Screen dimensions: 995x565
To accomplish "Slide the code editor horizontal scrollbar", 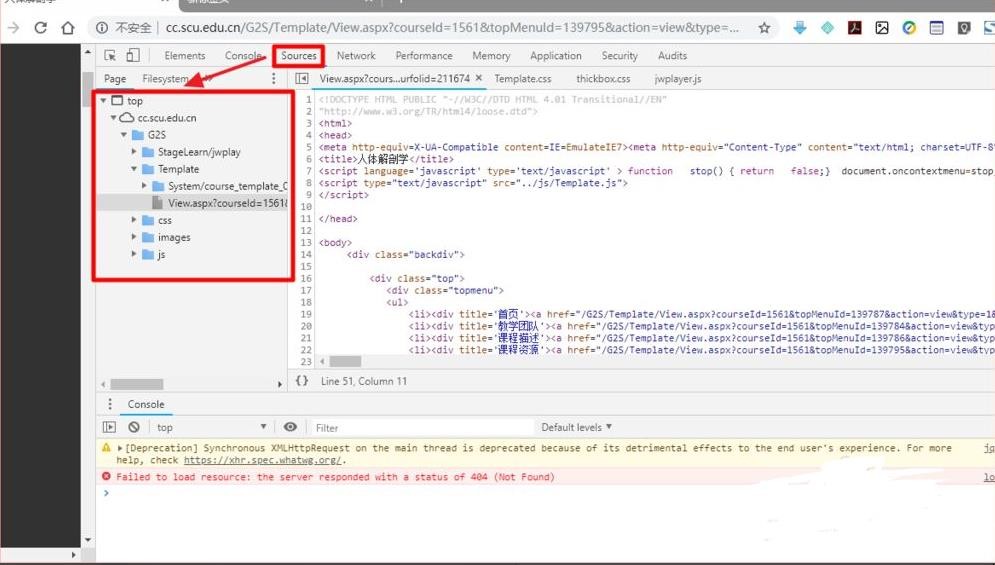I will 345,361.
